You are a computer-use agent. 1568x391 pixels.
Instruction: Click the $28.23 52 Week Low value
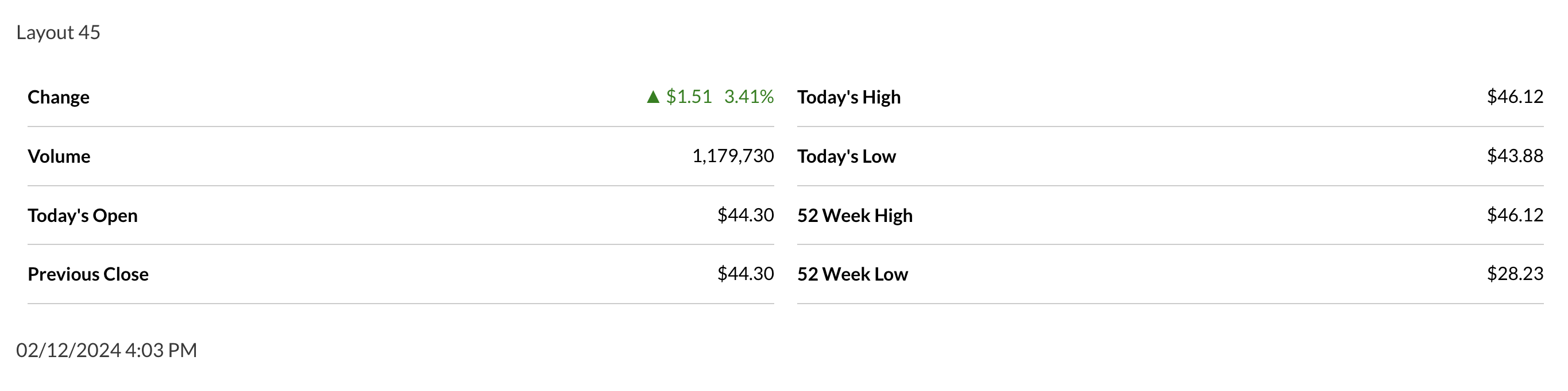point(1515,274)
